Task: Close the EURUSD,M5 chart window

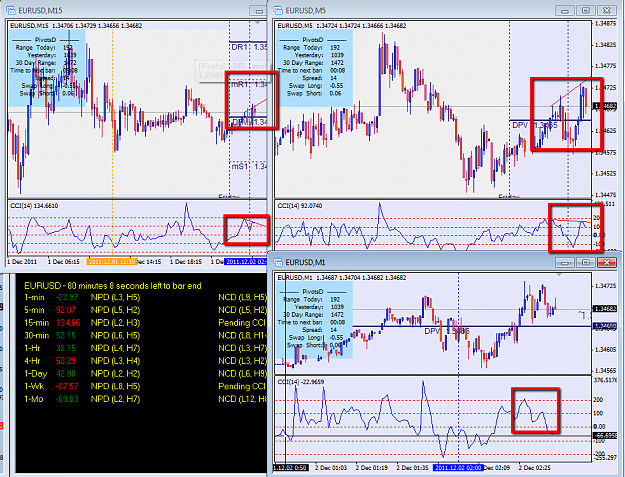Action: click(607, 11)
